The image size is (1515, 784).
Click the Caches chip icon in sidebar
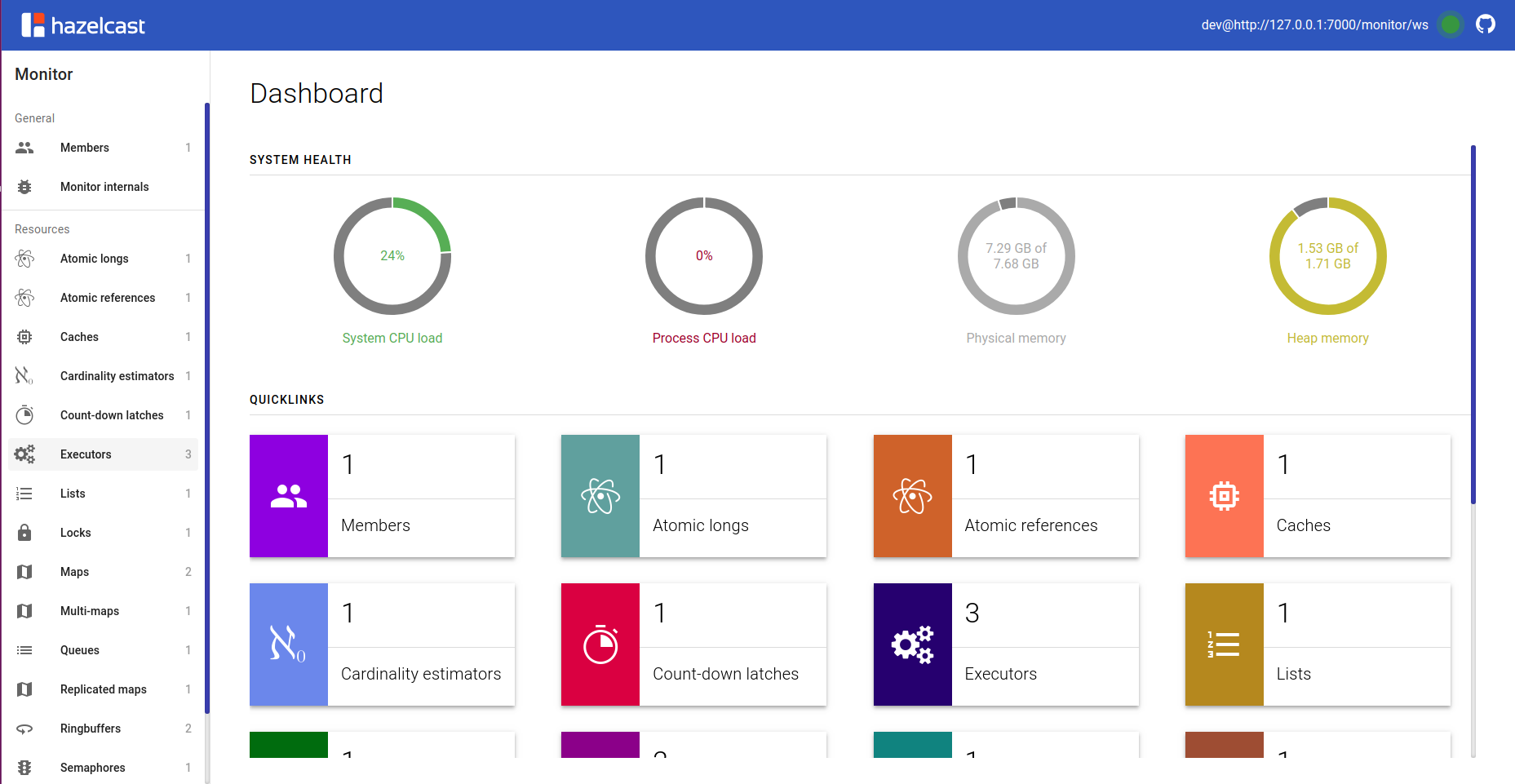(x=24, y=337)
